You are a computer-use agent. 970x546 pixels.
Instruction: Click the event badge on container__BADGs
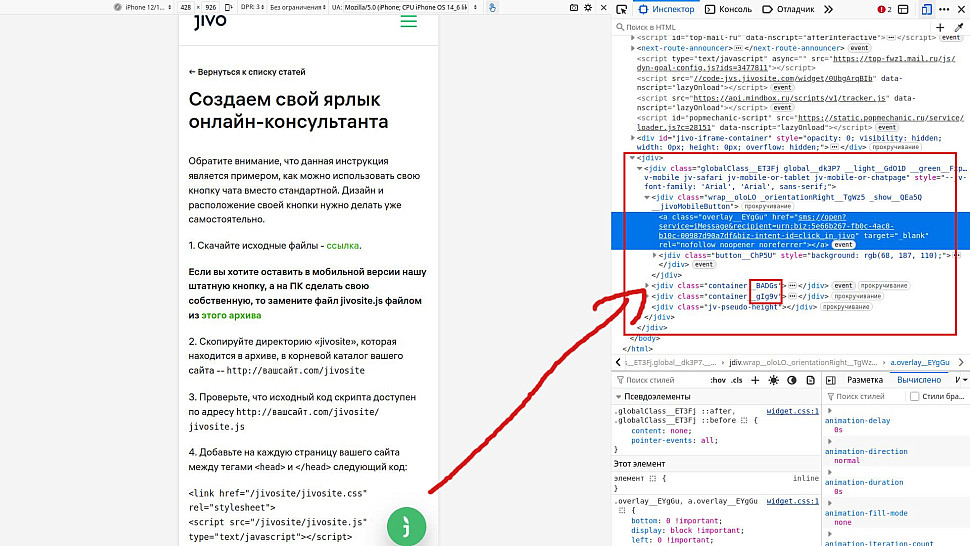tap(843, 286)
